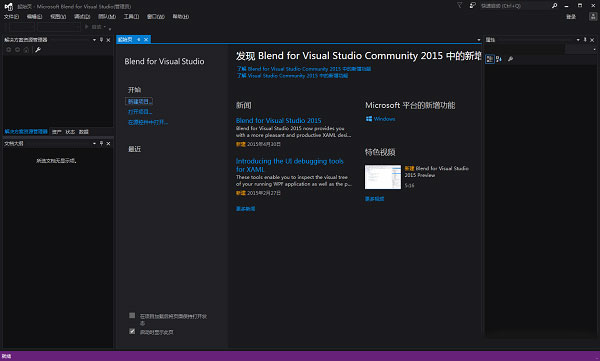Click the notifications flag icon in title bar
The height and width of the screenshot is (361, 600).
point(460,5)
